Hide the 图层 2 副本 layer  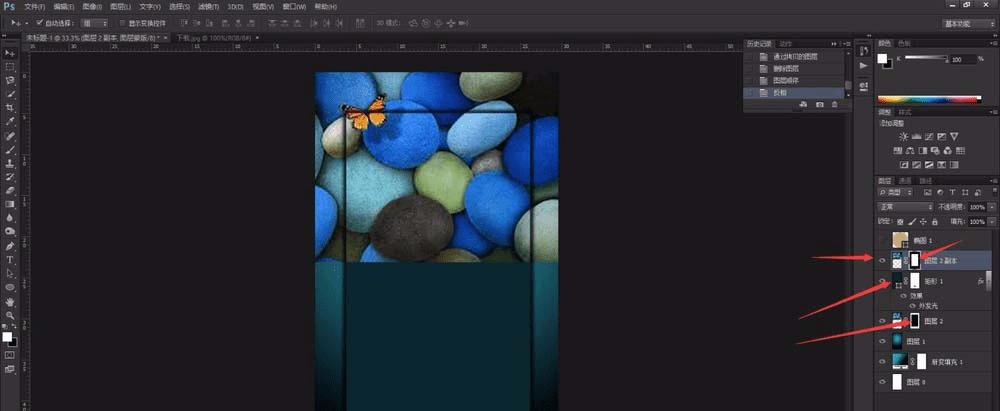pos(881,261)
